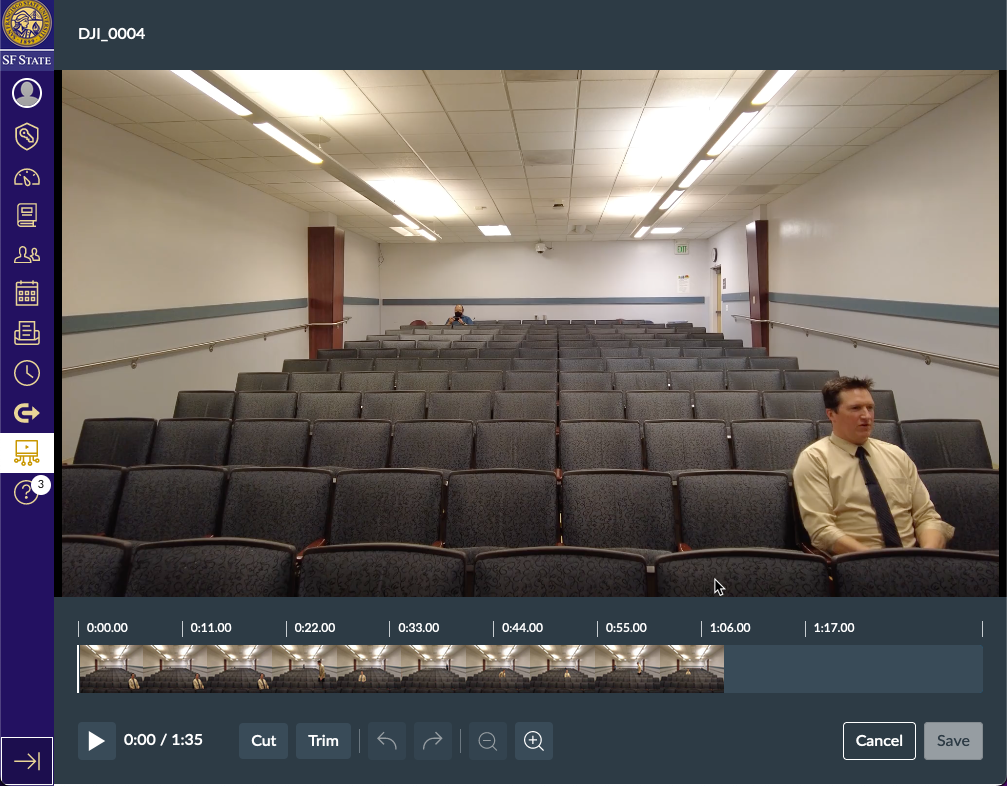
Task: Expand the collapsed navigation sidebar
Action: pos(27,761)
